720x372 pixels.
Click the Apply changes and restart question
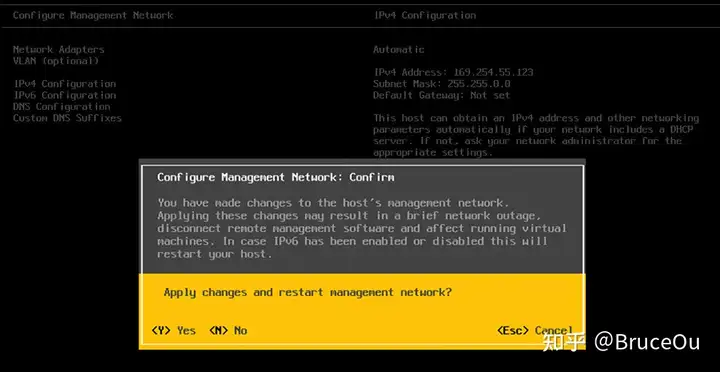pyautogui.click(x=308, y=292)
